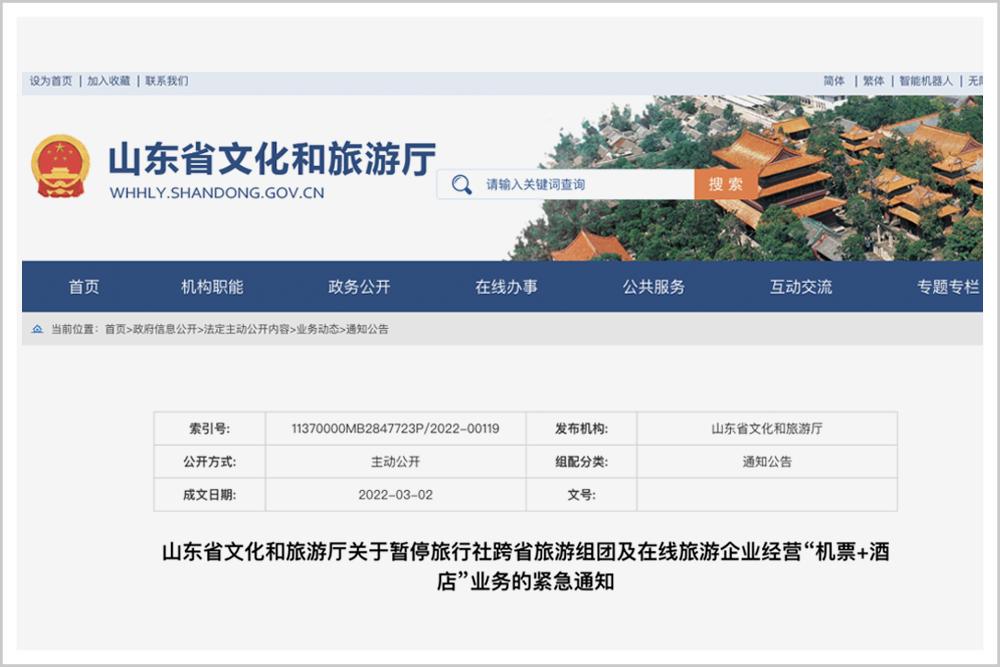Image resolution: width=1000 pixels, height=667 pixels.
Task: Open the 机构职能 navigation item
Action: [x=212, y=287]
